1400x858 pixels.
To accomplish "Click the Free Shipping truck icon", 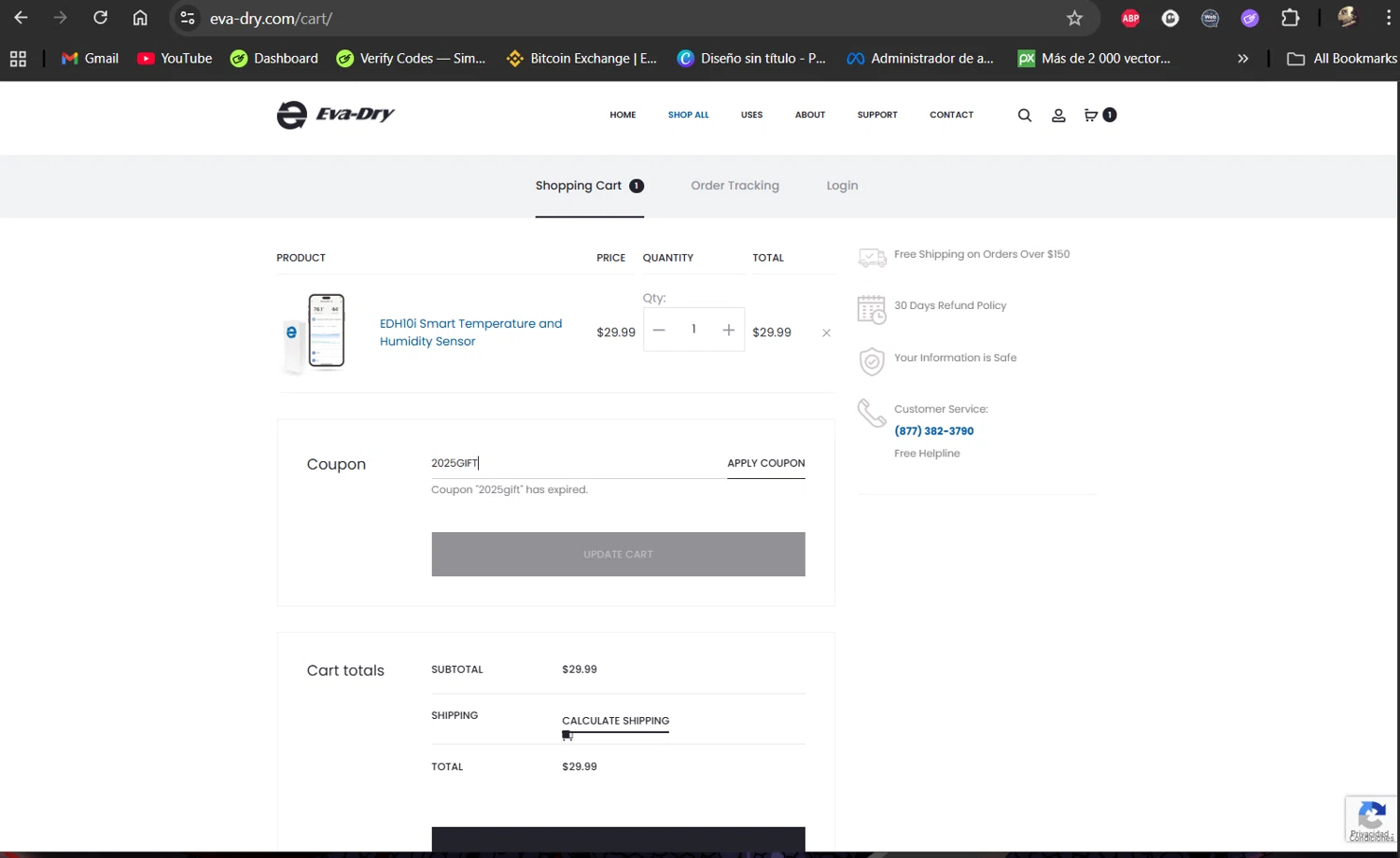I will [x=872, y=257].
